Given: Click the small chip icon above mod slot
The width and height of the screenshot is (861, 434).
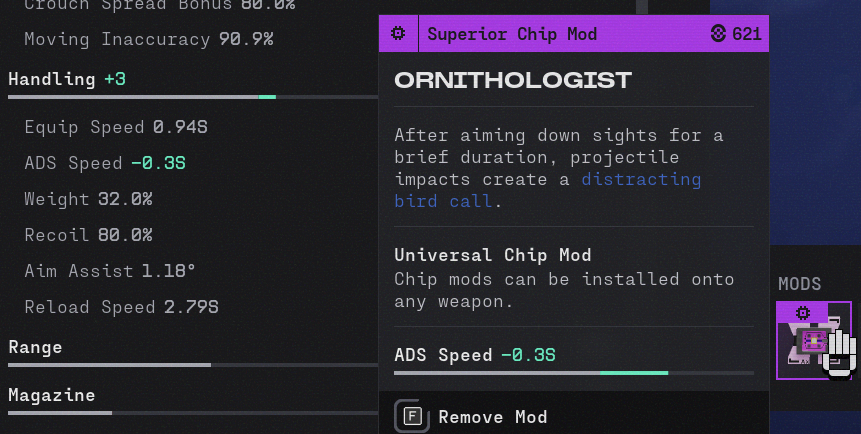Looking at the screenshot, I should click(x=803, y=313).
